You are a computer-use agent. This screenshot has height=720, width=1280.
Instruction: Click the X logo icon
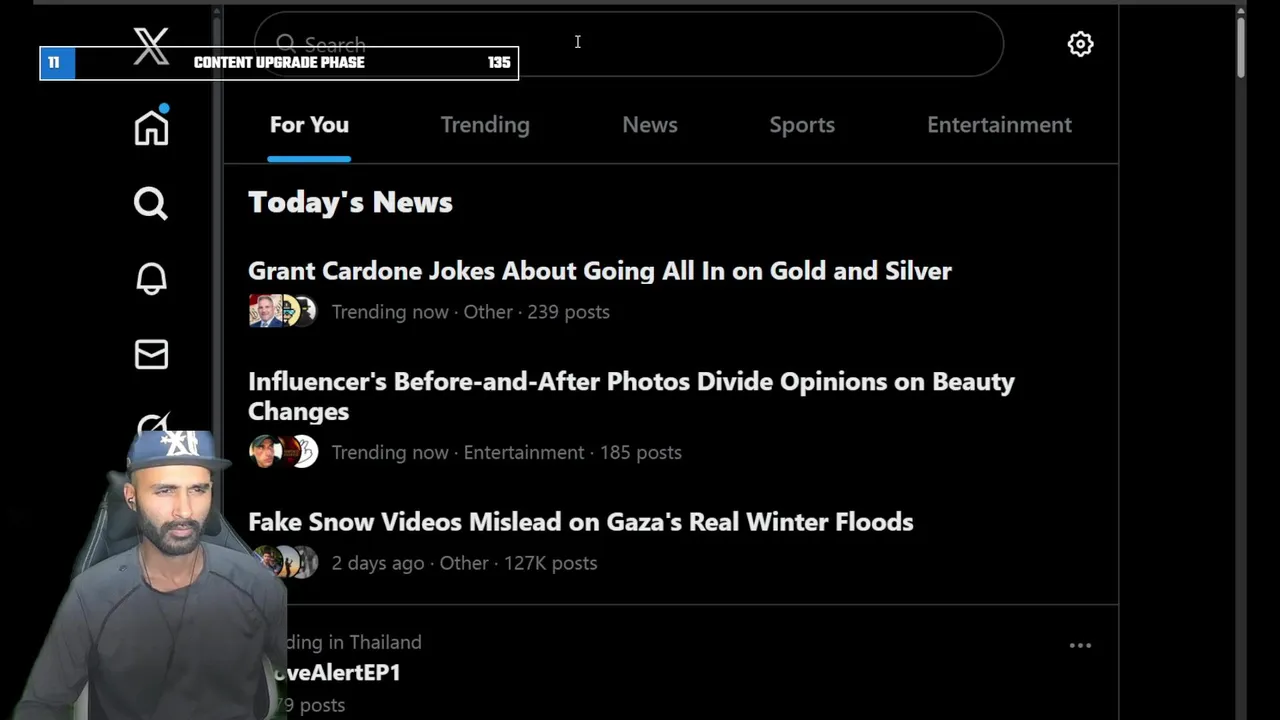pyautogui.click(x=152, y=46)
